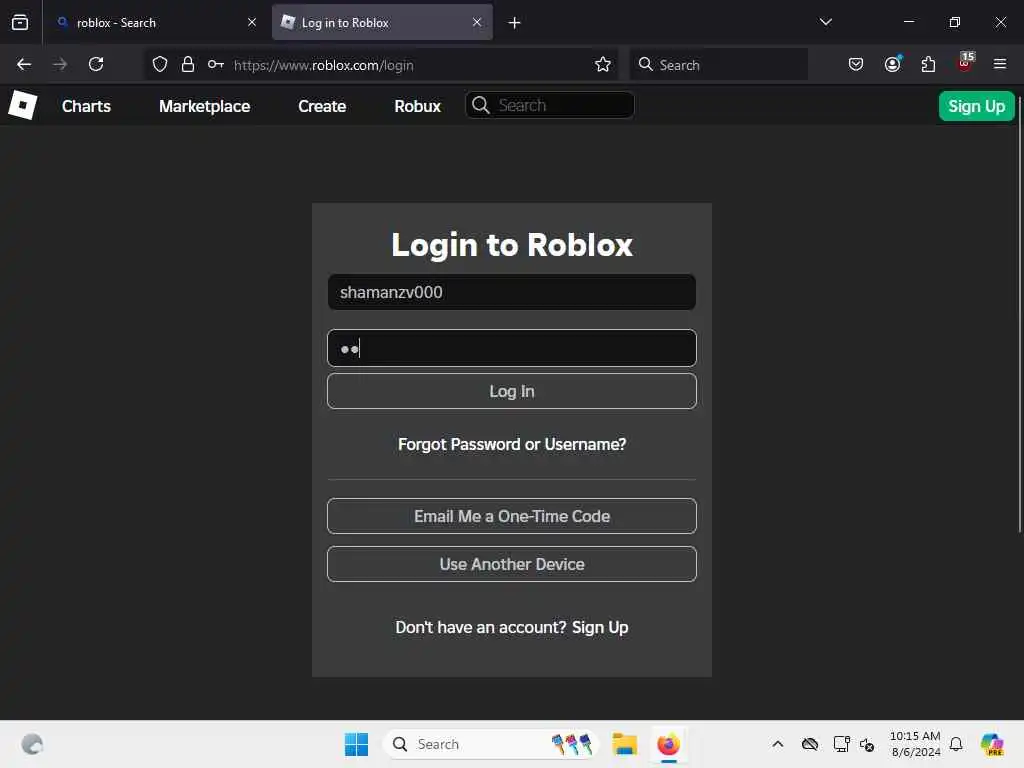Screen dimensions: 1024x768
Task: Click the padlock site security icon
Action: pyautogui.click(x=188, y=64)
